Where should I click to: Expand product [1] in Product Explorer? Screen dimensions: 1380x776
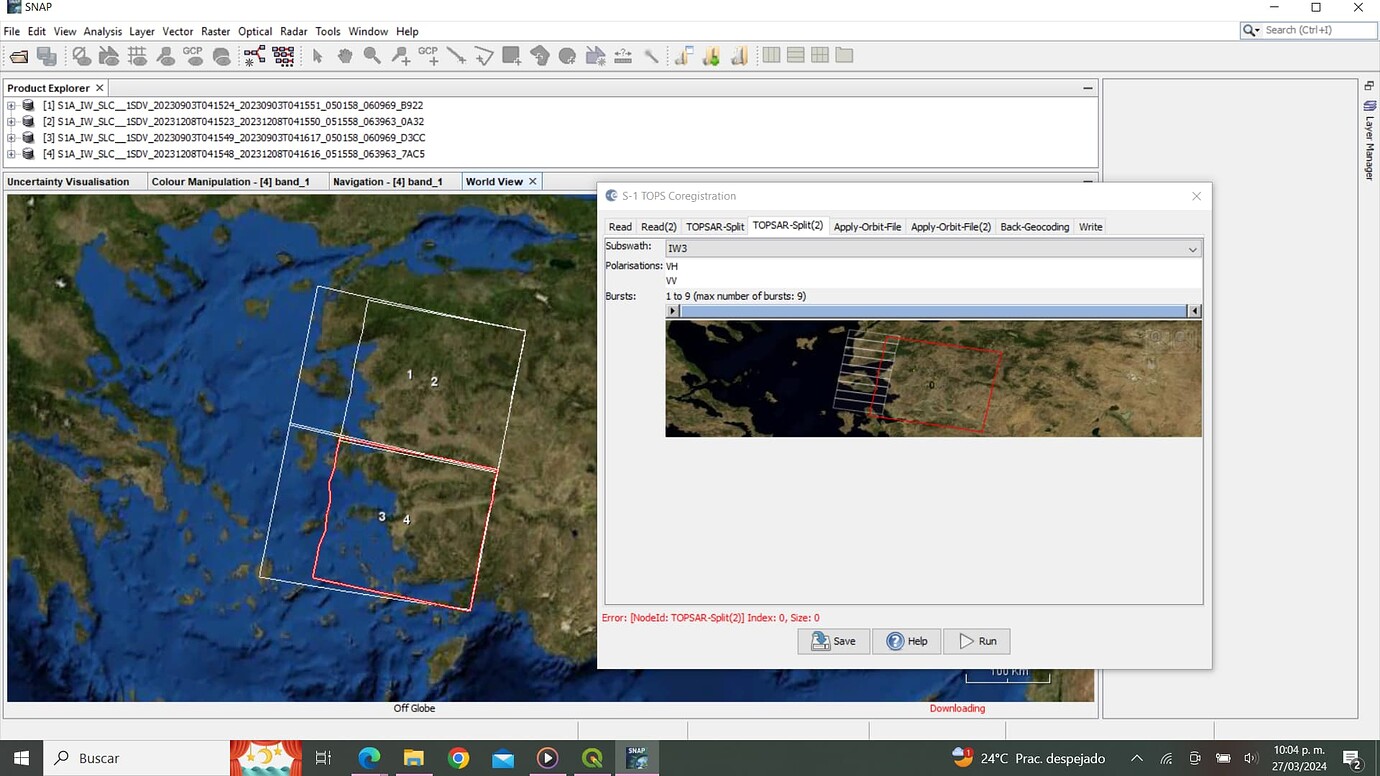click(x=9, y=105)
